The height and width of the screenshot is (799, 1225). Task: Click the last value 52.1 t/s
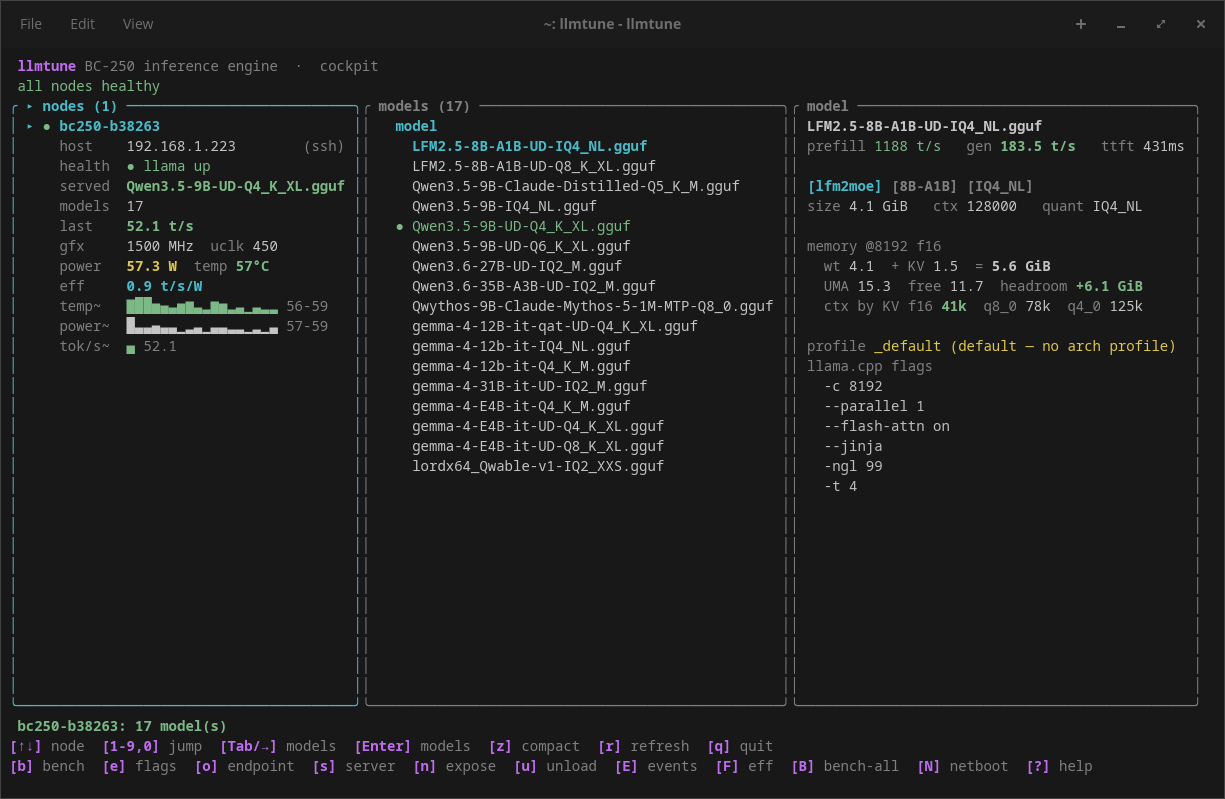tap(160, 226)
